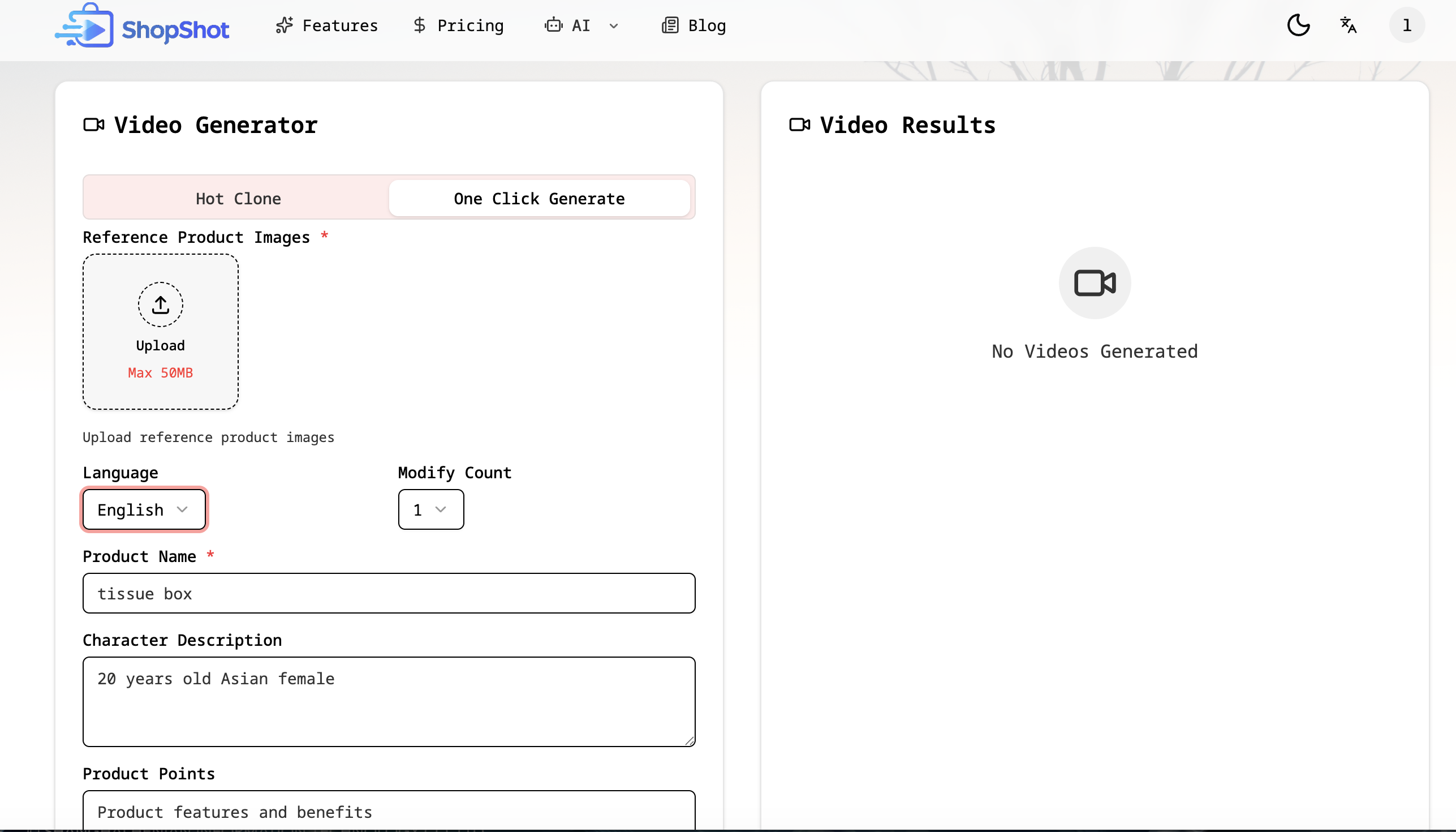Viewport: 1456px width, 832px height.
Task: Toggle dark mode moon icon
Action: [x=1298, y=25]
